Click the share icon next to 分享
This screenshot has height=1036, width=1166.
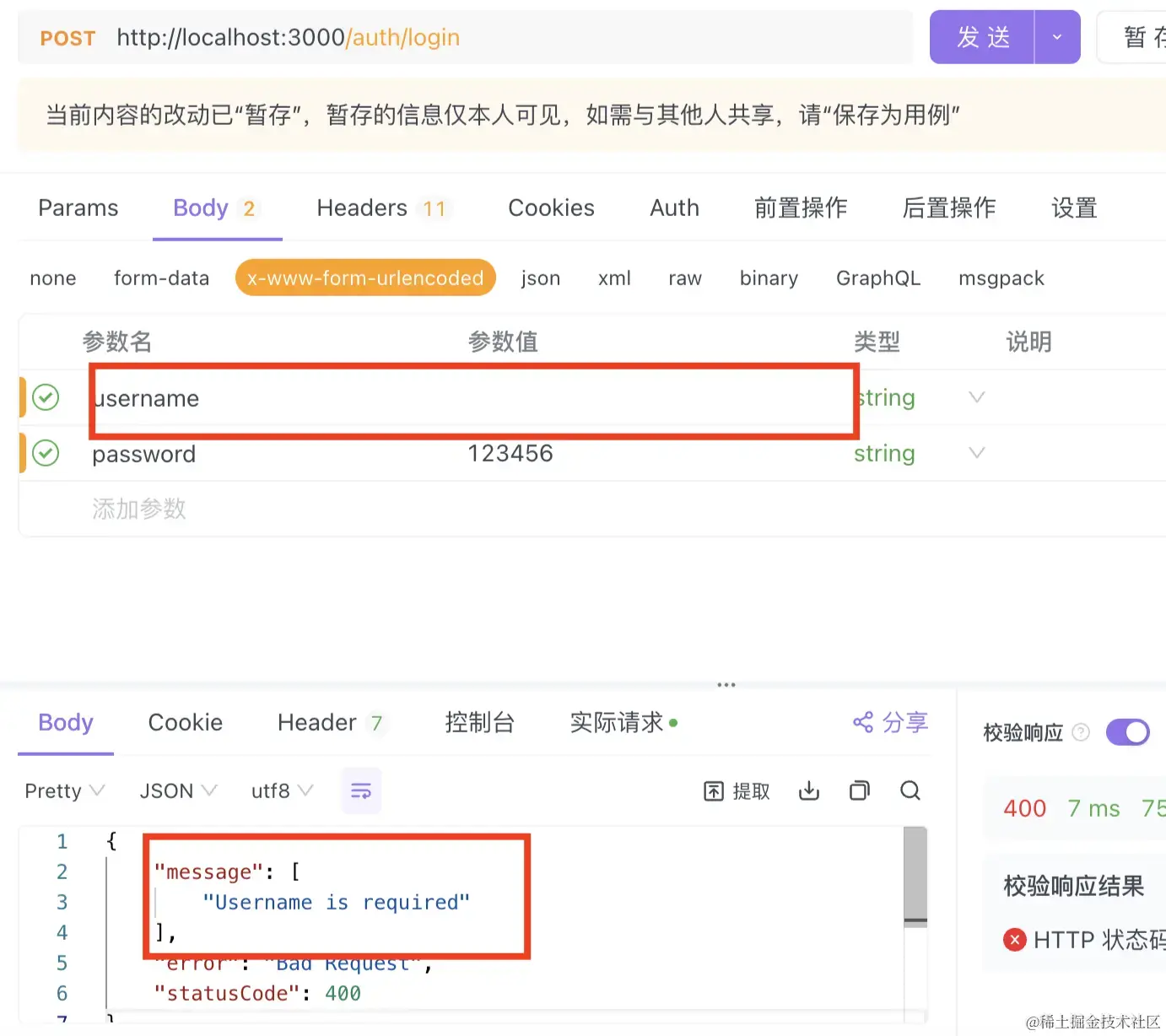click(x=863, y=722)
